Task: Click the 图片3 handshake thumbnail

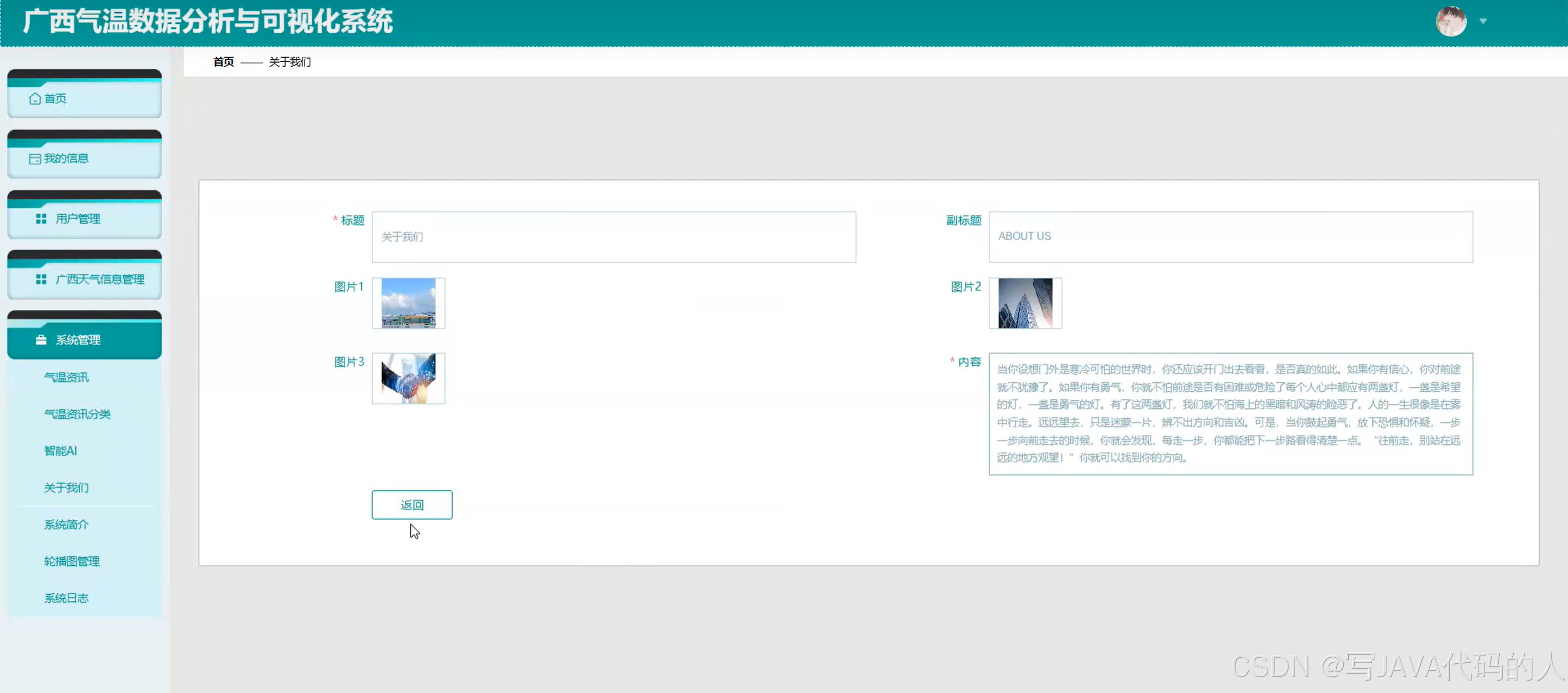Action: coord(408,378)
